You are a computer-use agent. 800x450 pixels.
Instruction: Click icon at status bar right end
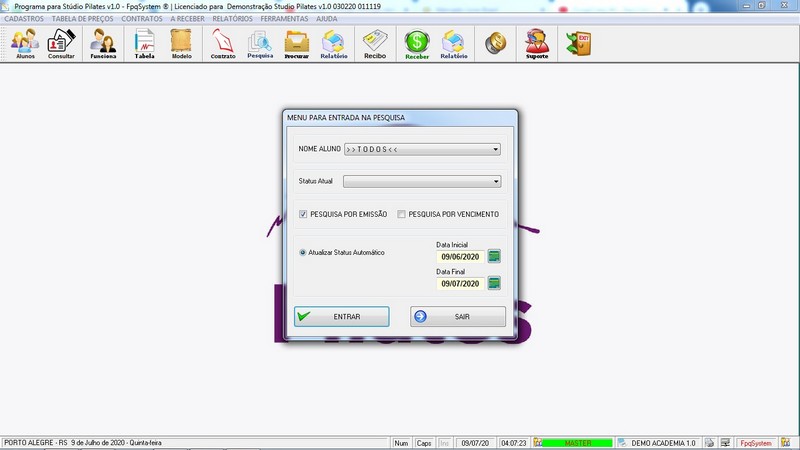[x=785, y=443]
